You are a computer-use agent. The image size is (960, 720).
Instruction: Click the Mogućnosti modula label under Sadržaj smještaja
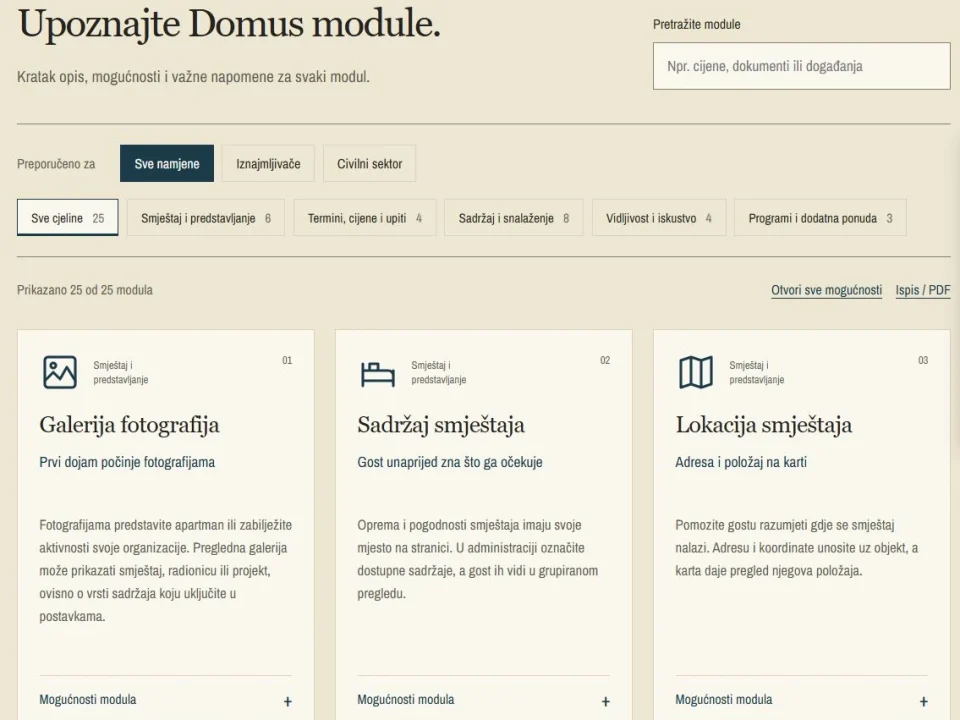tap(405, 699)
